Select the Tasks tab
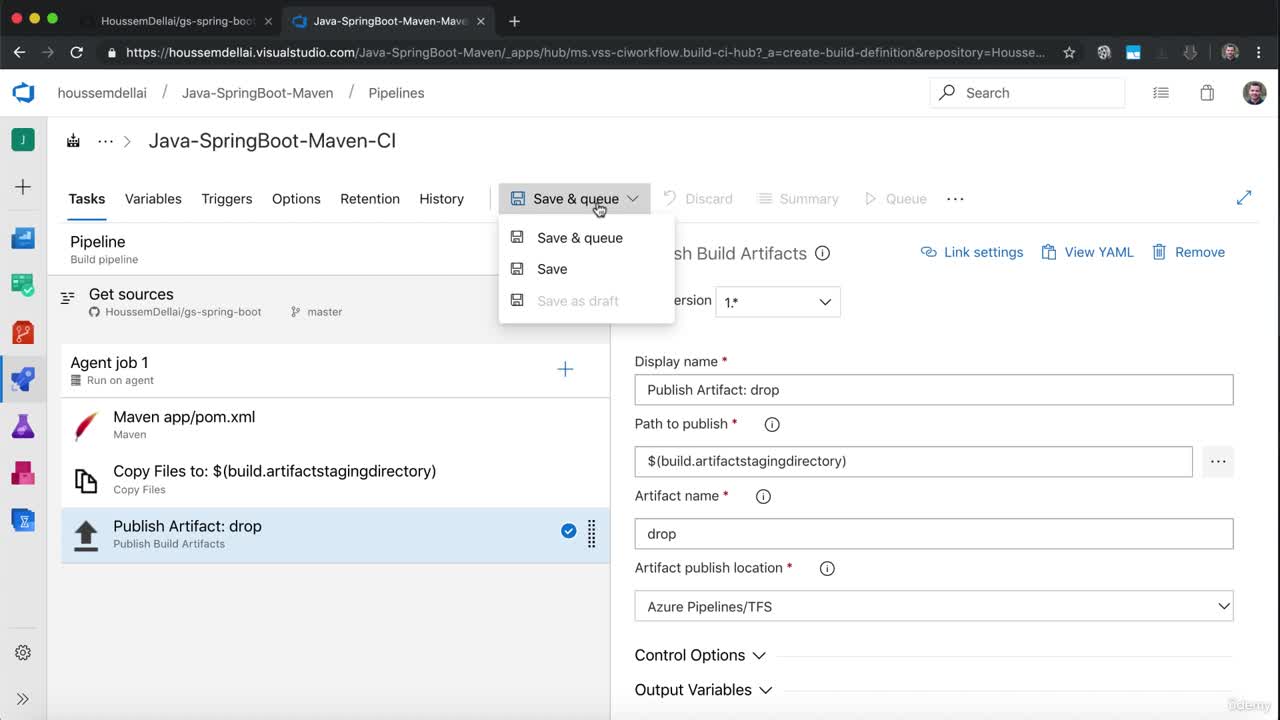The width and height of the screenshot is (1280, 720). point(87,199)
